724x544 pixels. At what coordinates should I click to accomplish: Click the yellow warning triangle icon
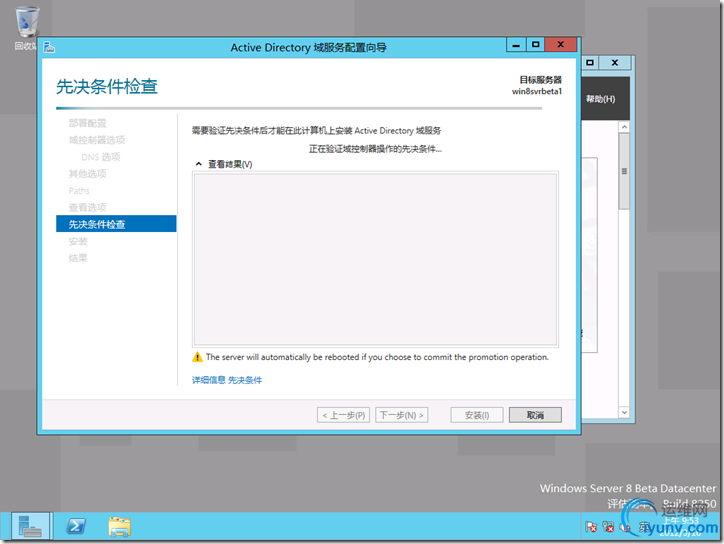click(197, 357)
